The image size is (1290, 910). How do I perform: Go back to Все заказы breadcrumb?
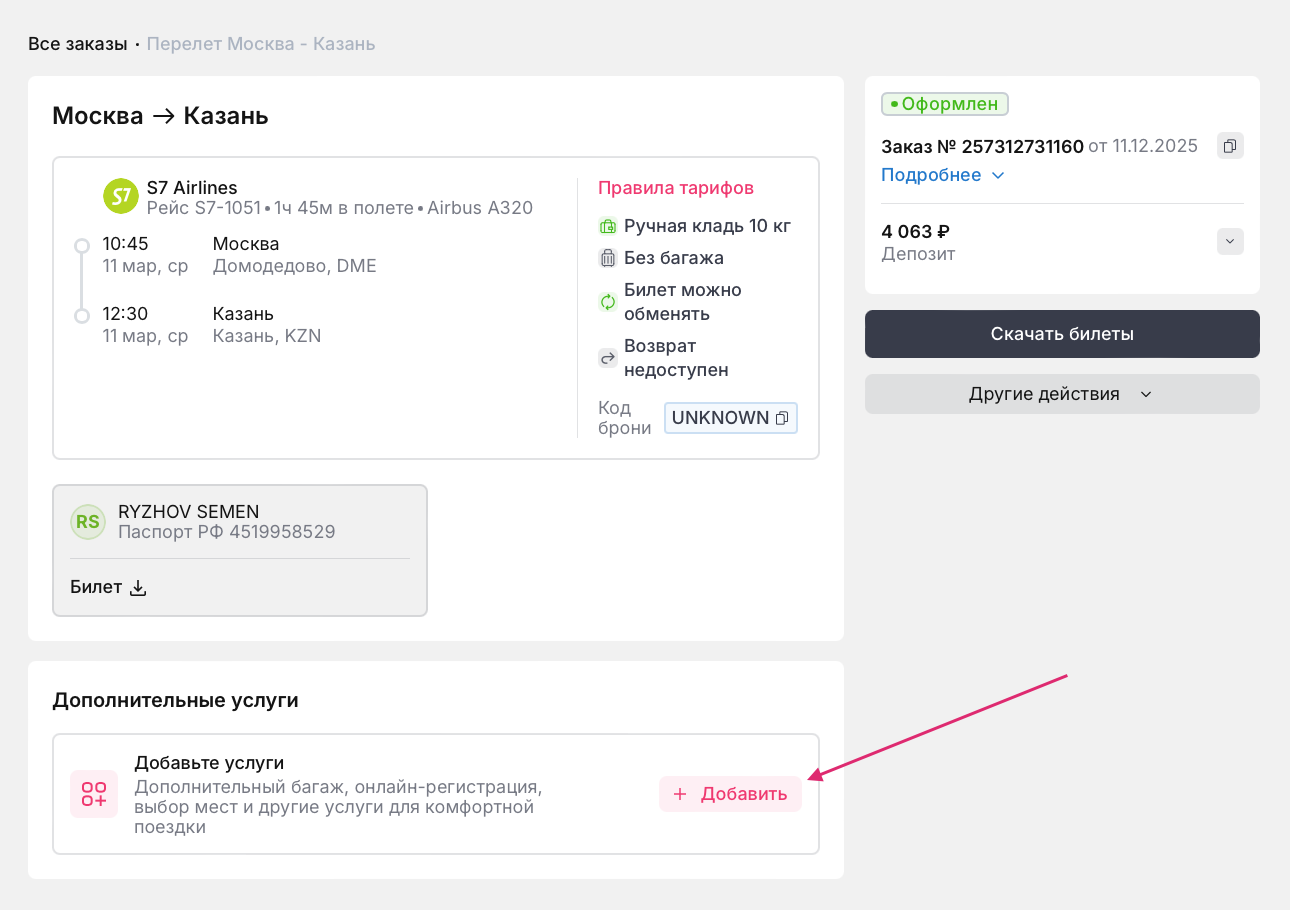pyautogui.click(x=77, y=44)
